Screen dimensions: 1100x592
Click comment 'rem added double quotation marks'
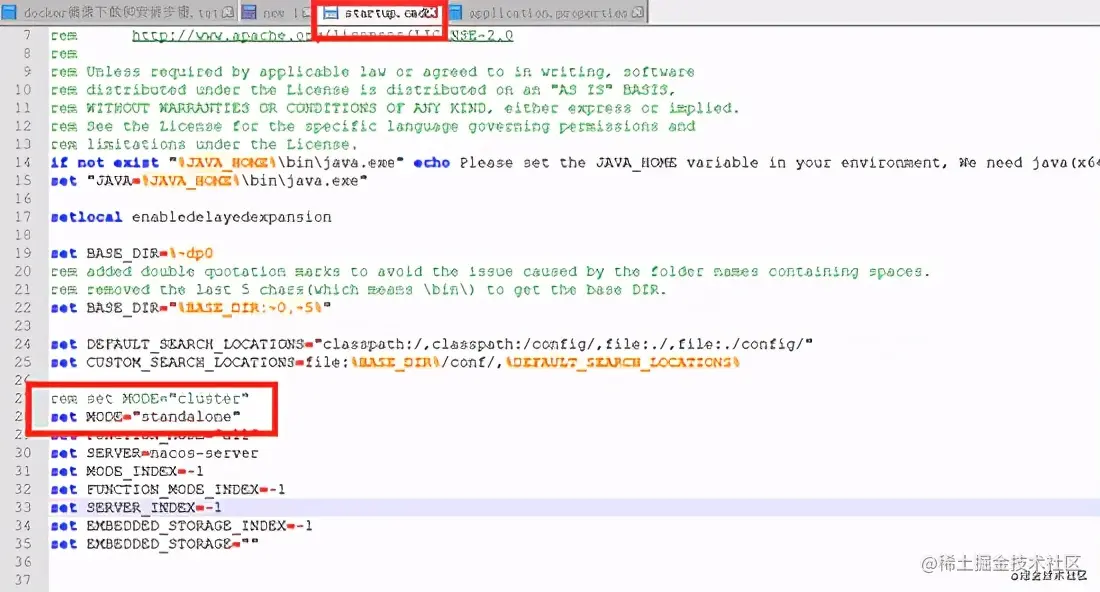click(490, 271)
